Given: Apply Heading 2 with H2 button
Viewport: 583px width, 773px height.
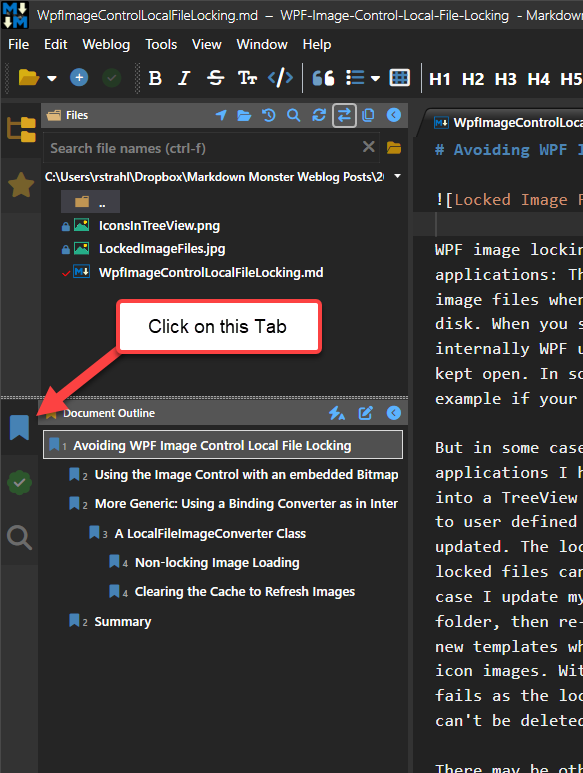Looking at the screenshot, I should 473,79.
